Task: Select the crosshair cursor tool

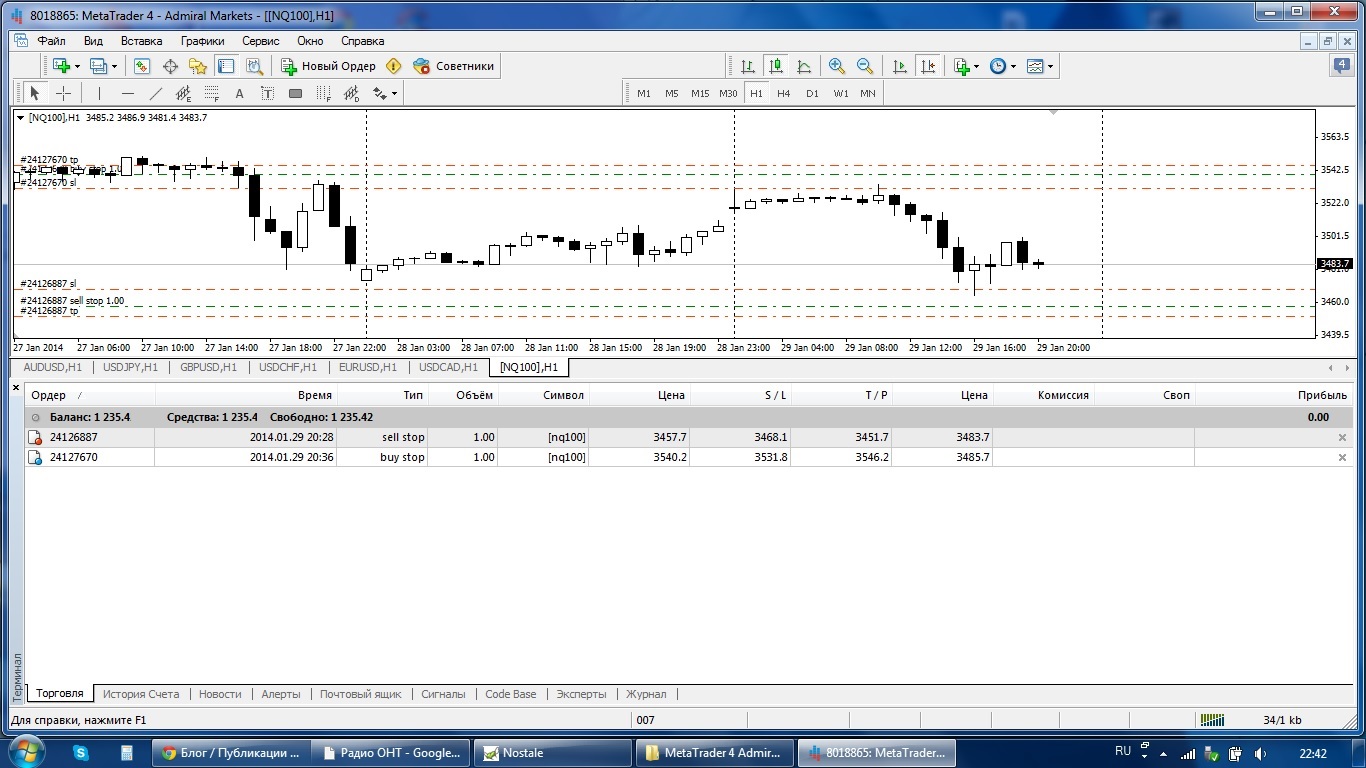Action: (63, 93)
